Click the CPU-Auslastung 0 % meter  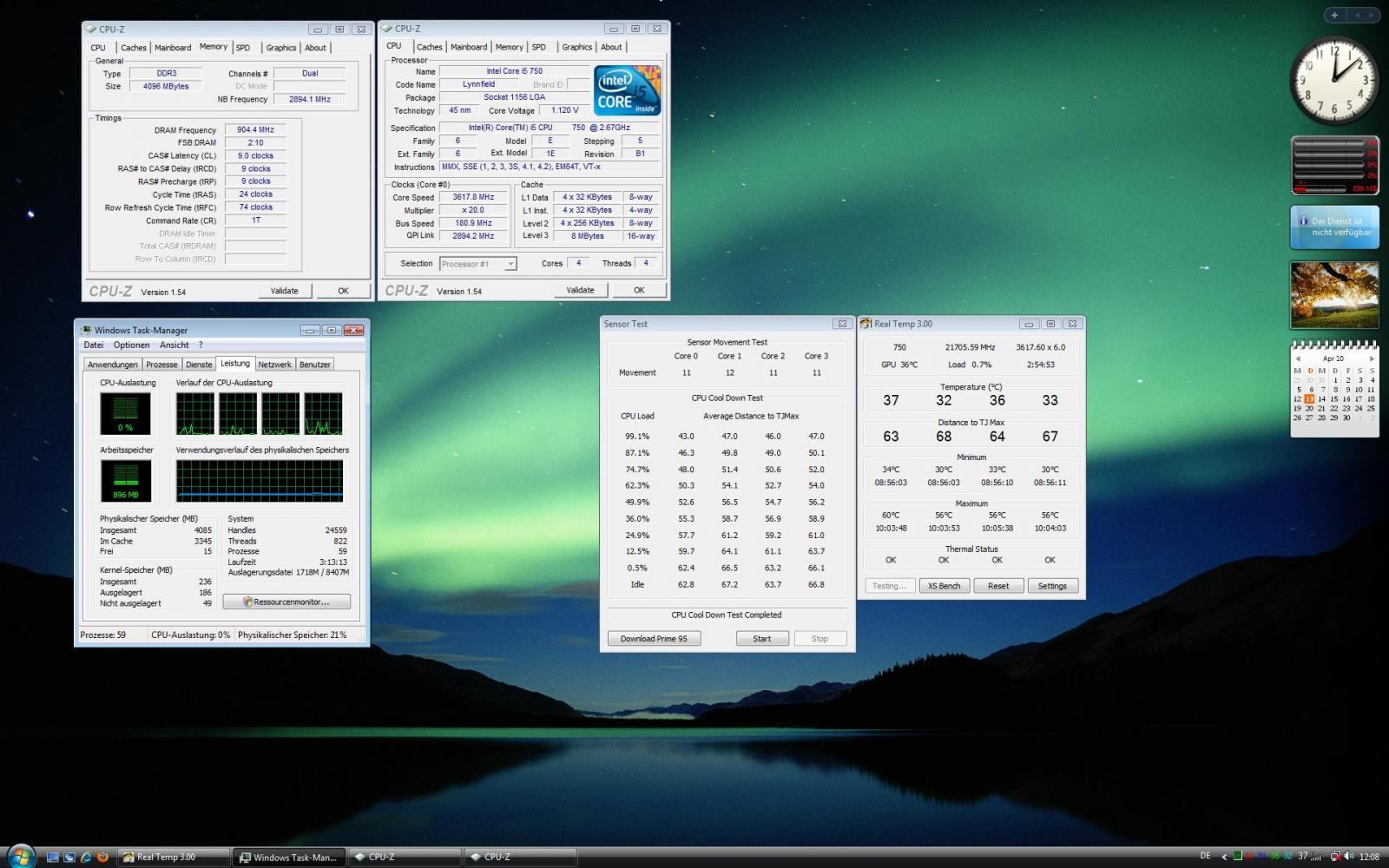125,414
